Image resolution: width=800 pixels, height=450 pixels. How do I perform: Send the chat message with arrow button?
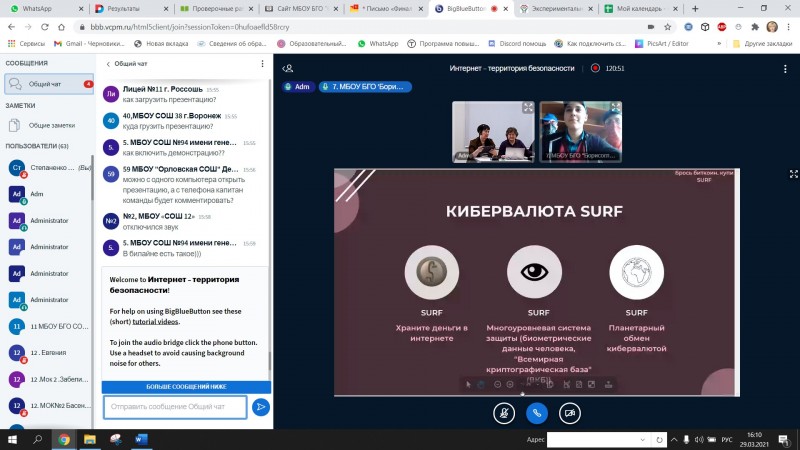[x=260, y=406]
